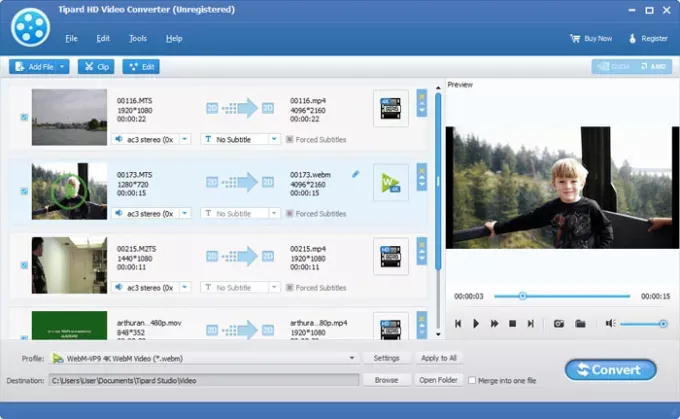The width and height of the screenshot is (680, 419).
Task: Click speaker icon in 00116.MTS audio selector
Action: tap(118, 139)
